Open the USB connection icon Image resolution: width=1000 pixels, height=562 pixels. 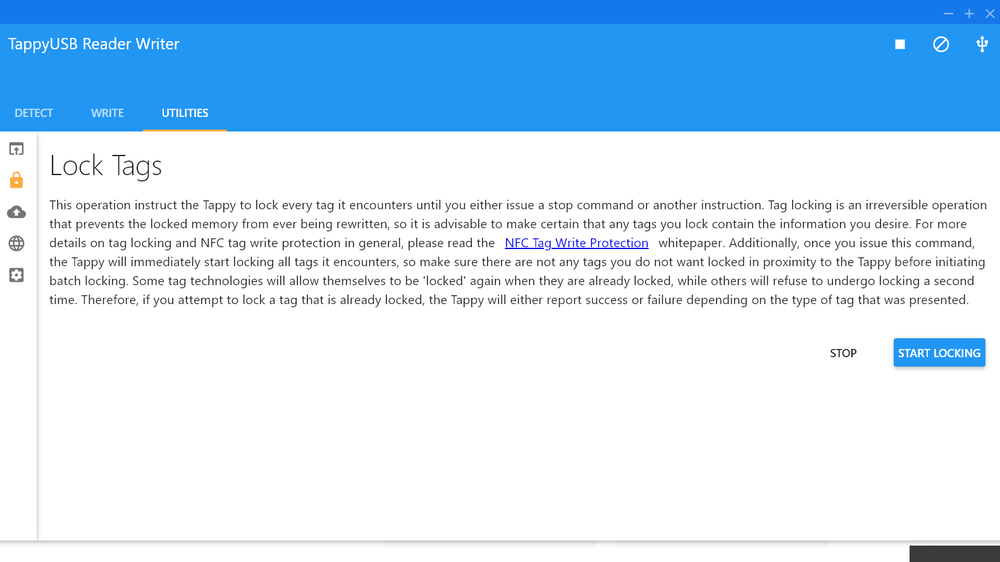(982, 44)
